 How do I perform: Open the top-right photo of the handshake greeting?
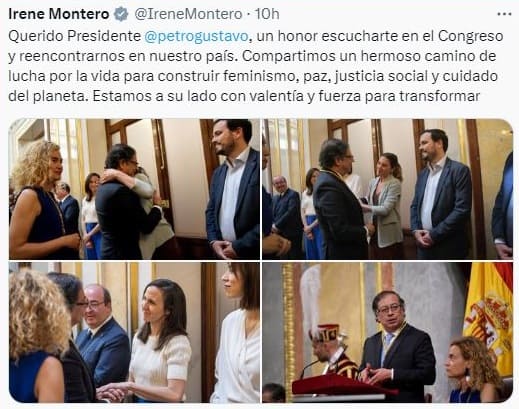(387, 189)
